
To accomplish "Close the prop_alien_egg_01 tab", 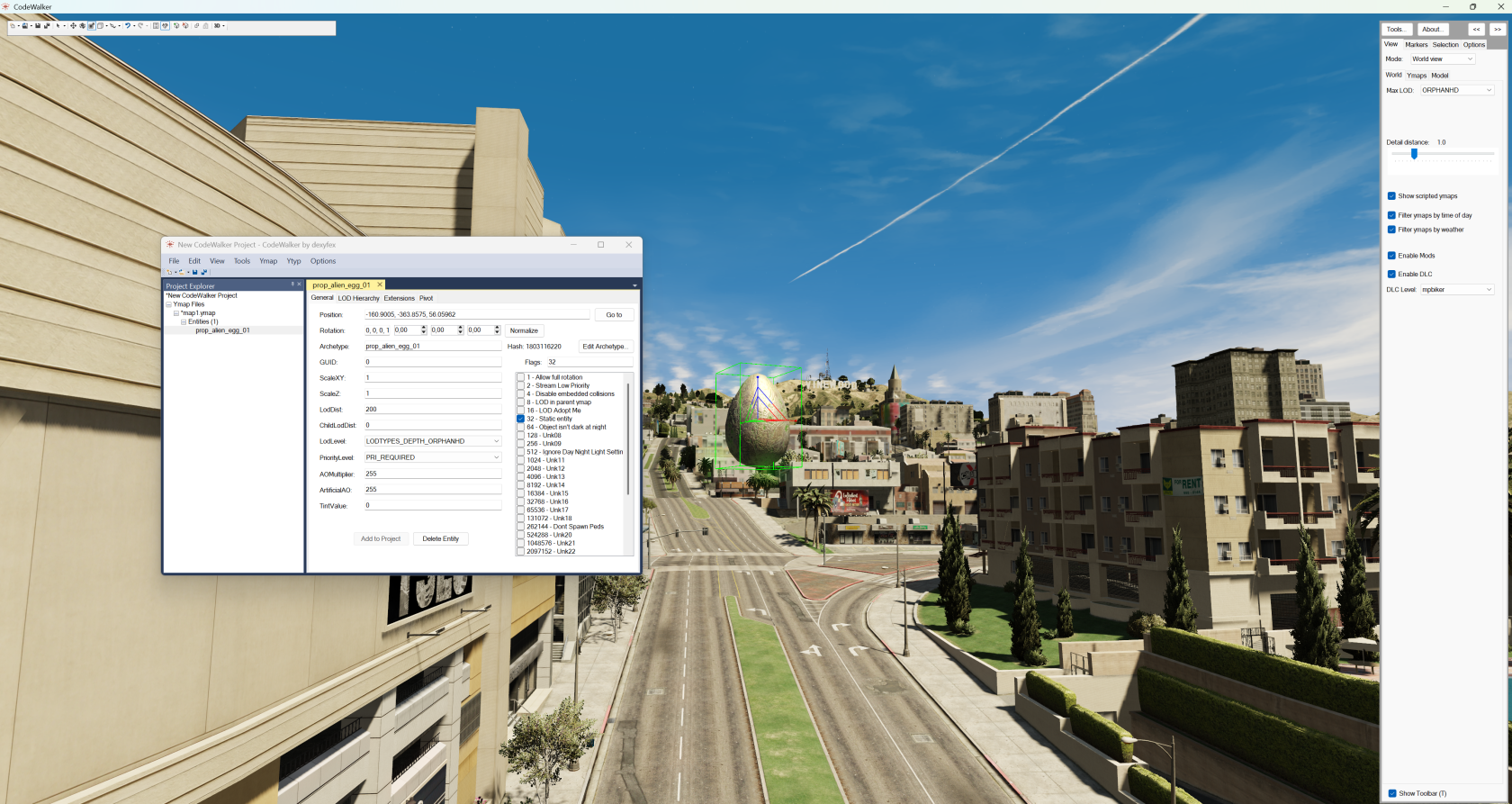I will (380, 285).
